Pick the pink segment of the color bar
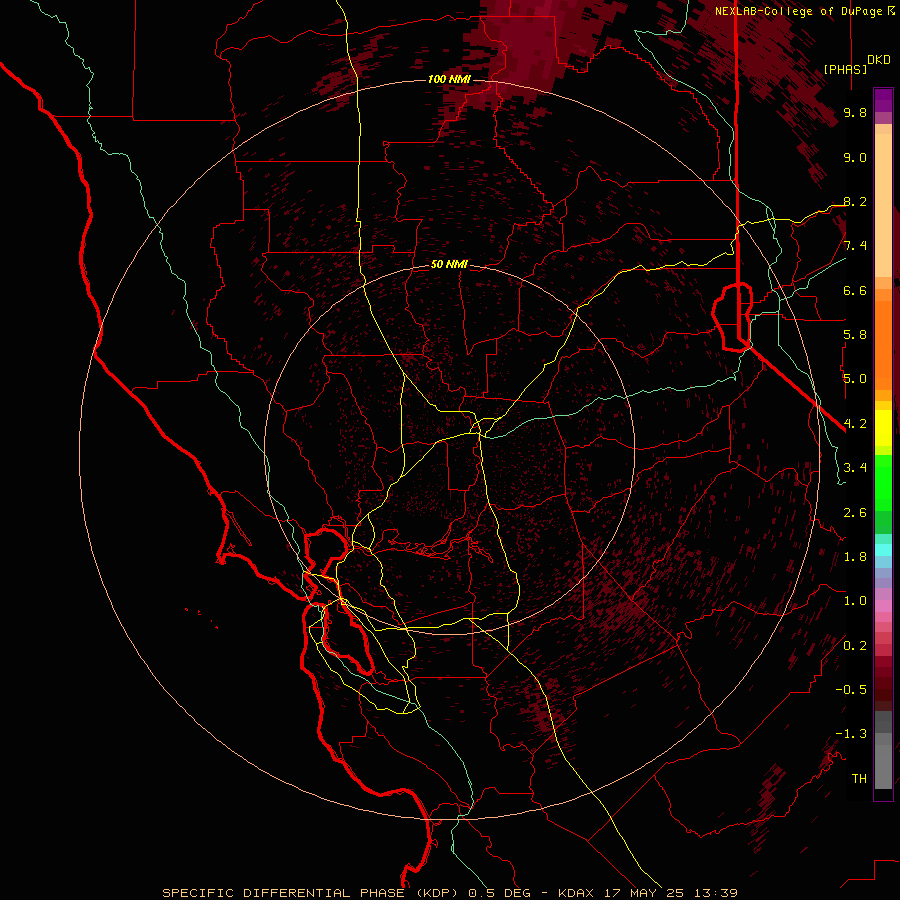Image resolution: width=900 pixels, height=900 pixels. click(x=883, y=606)
